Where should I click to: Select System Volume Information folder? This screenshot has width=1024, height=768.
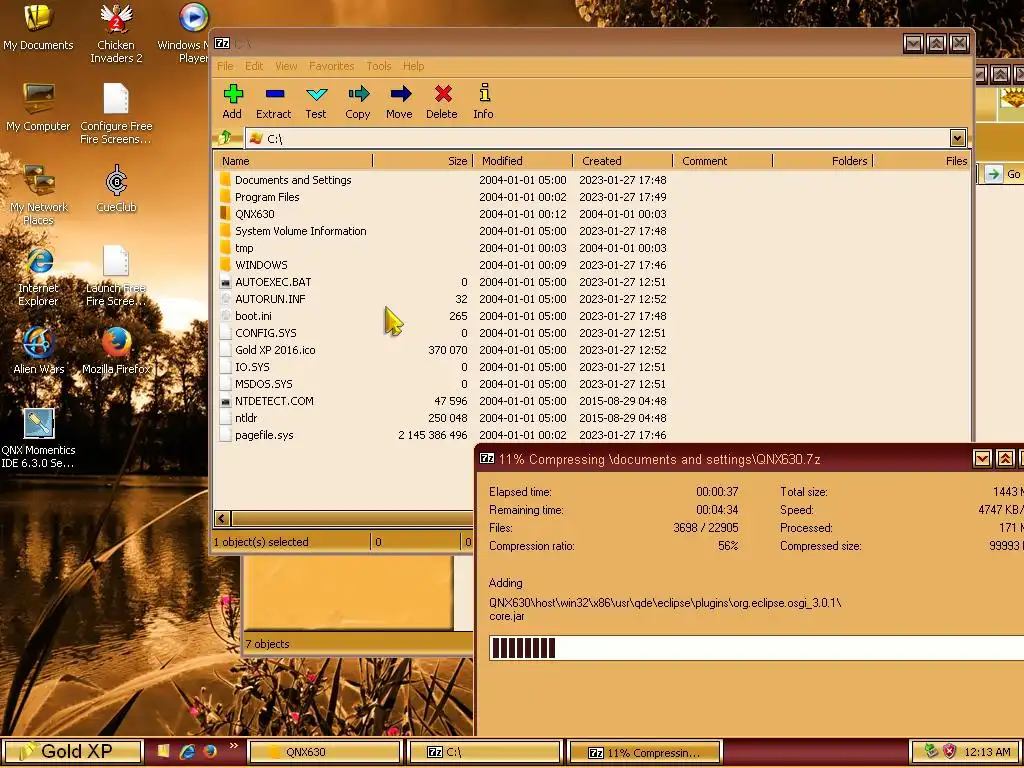tap(300, 231)
